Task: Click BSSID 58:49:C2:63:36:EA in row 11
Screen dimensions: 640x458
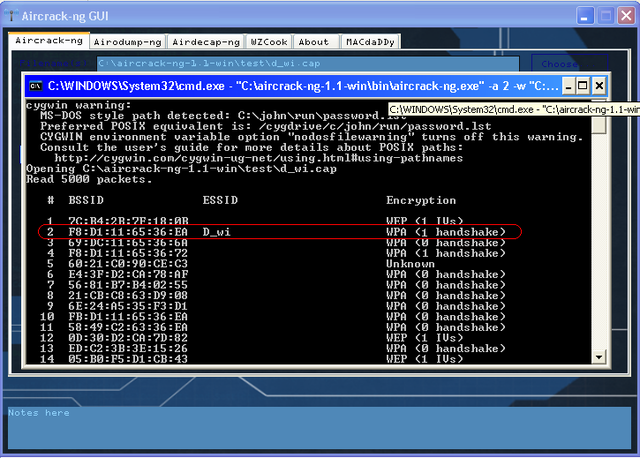Action: pyautogui.click(x=128, y=327)
